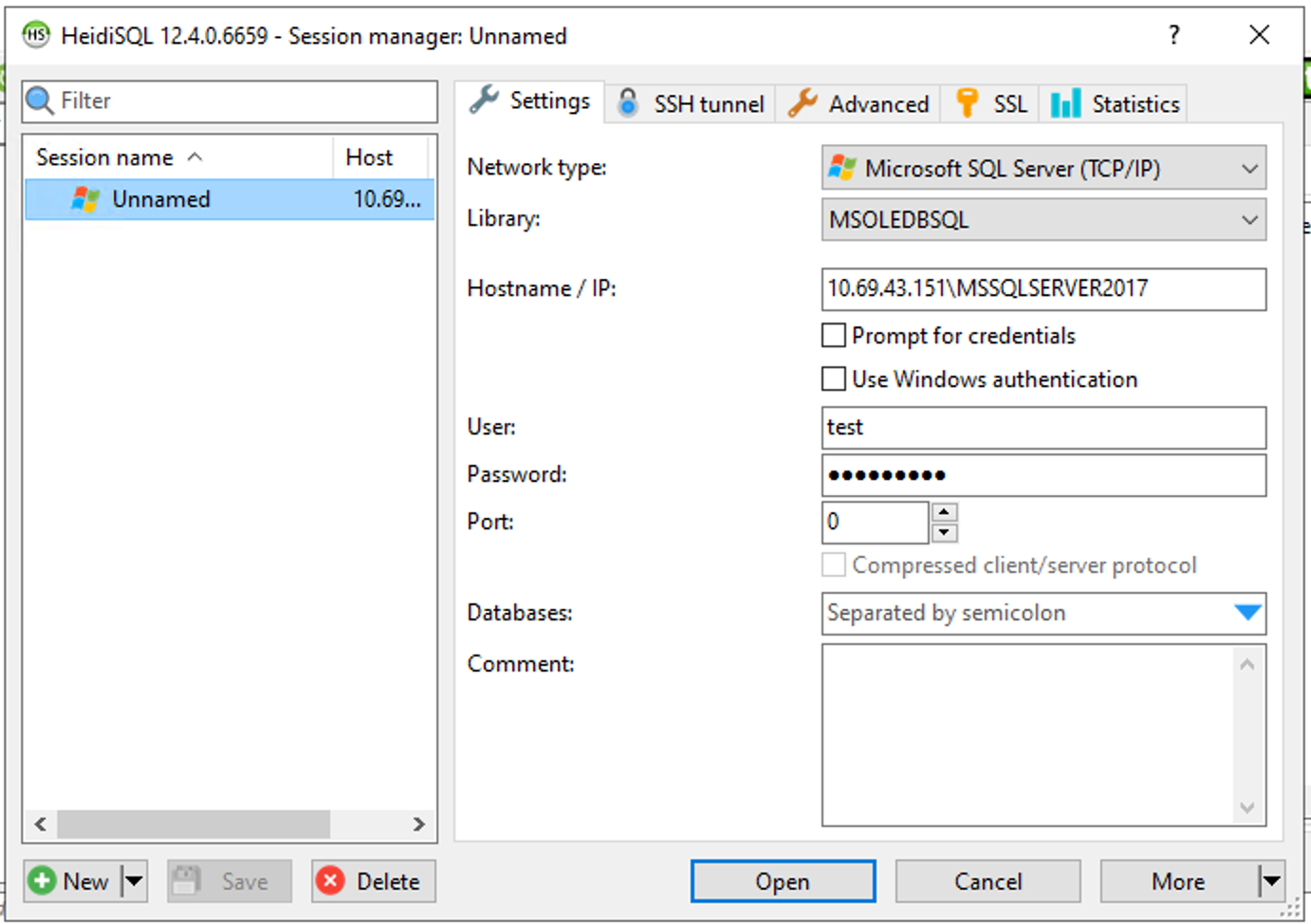
Task: Click into the Hostname / IP field
Action: pos(1042,288)
